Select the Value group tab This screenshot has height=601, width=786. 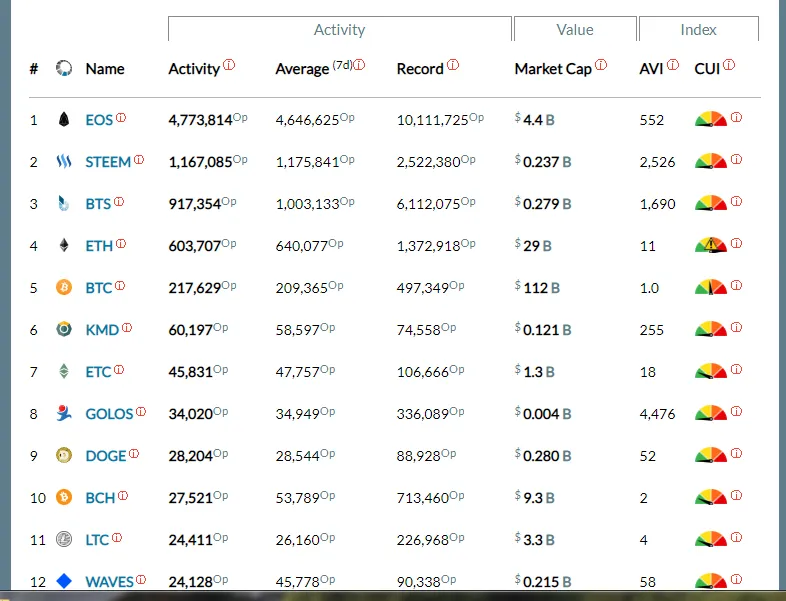[575, 30]
